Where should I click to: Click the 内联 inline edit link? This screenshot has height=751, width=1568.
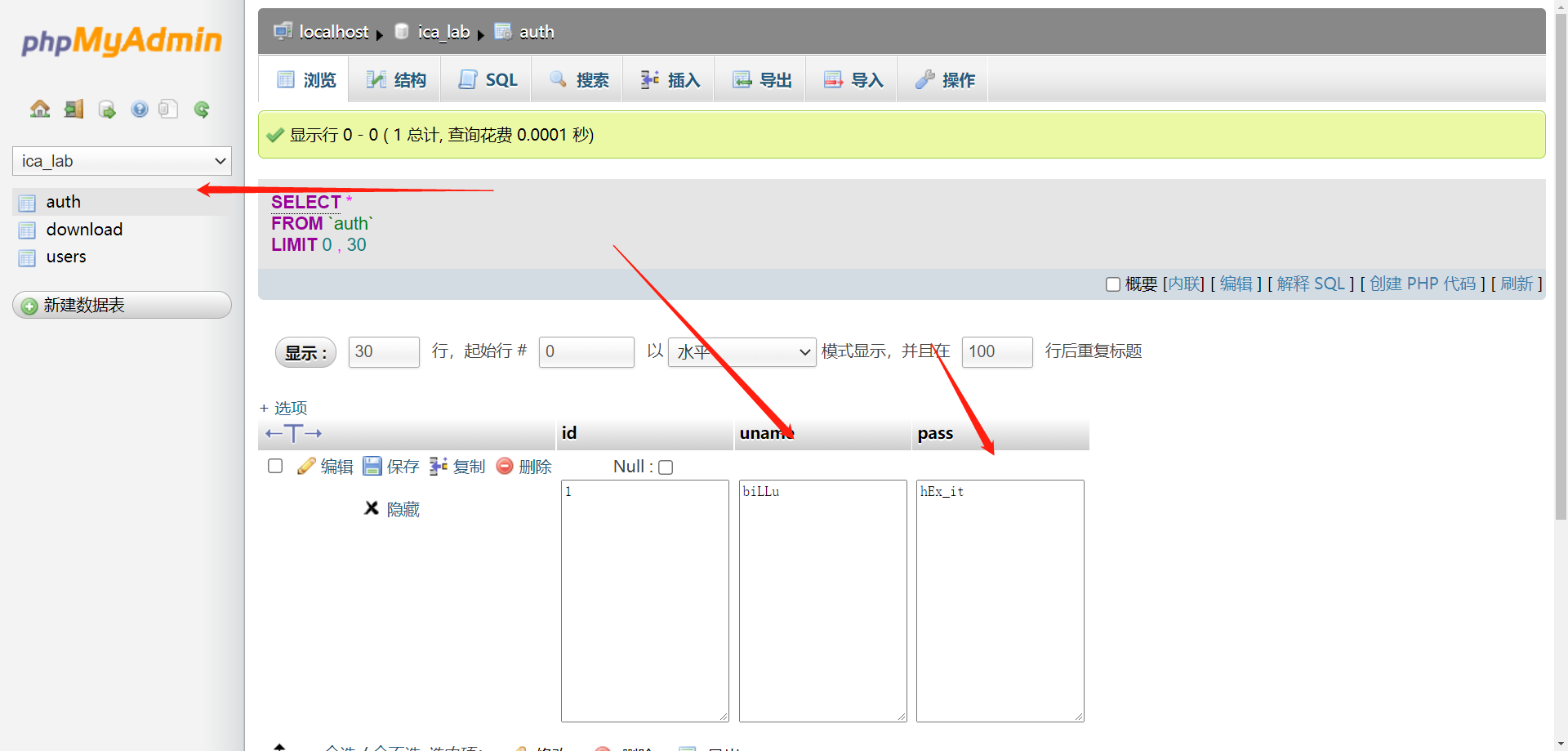pyautogui.click(x=1183, y=284)
